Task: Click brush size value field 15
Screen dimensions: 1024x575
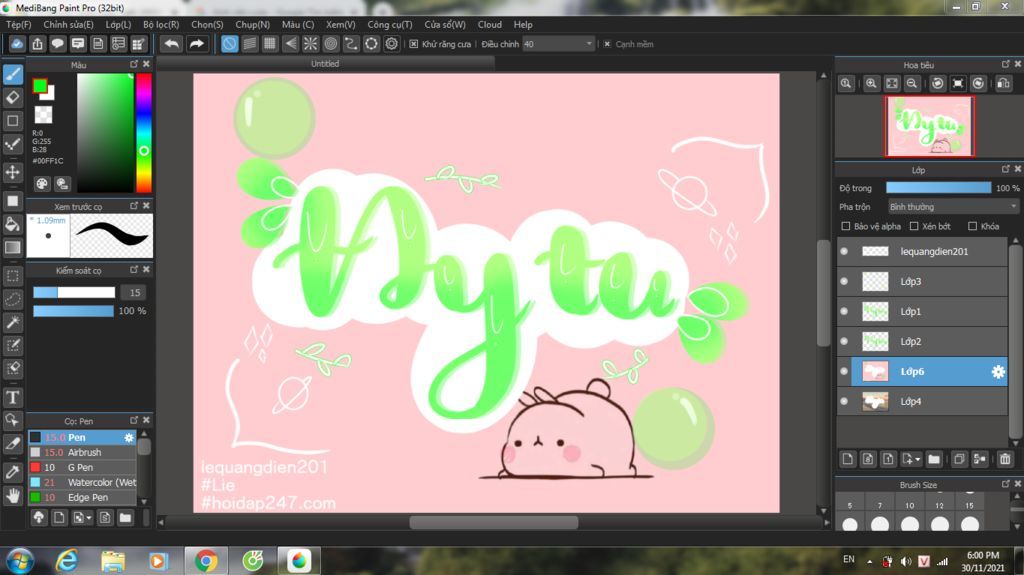Action: [134, 292]
